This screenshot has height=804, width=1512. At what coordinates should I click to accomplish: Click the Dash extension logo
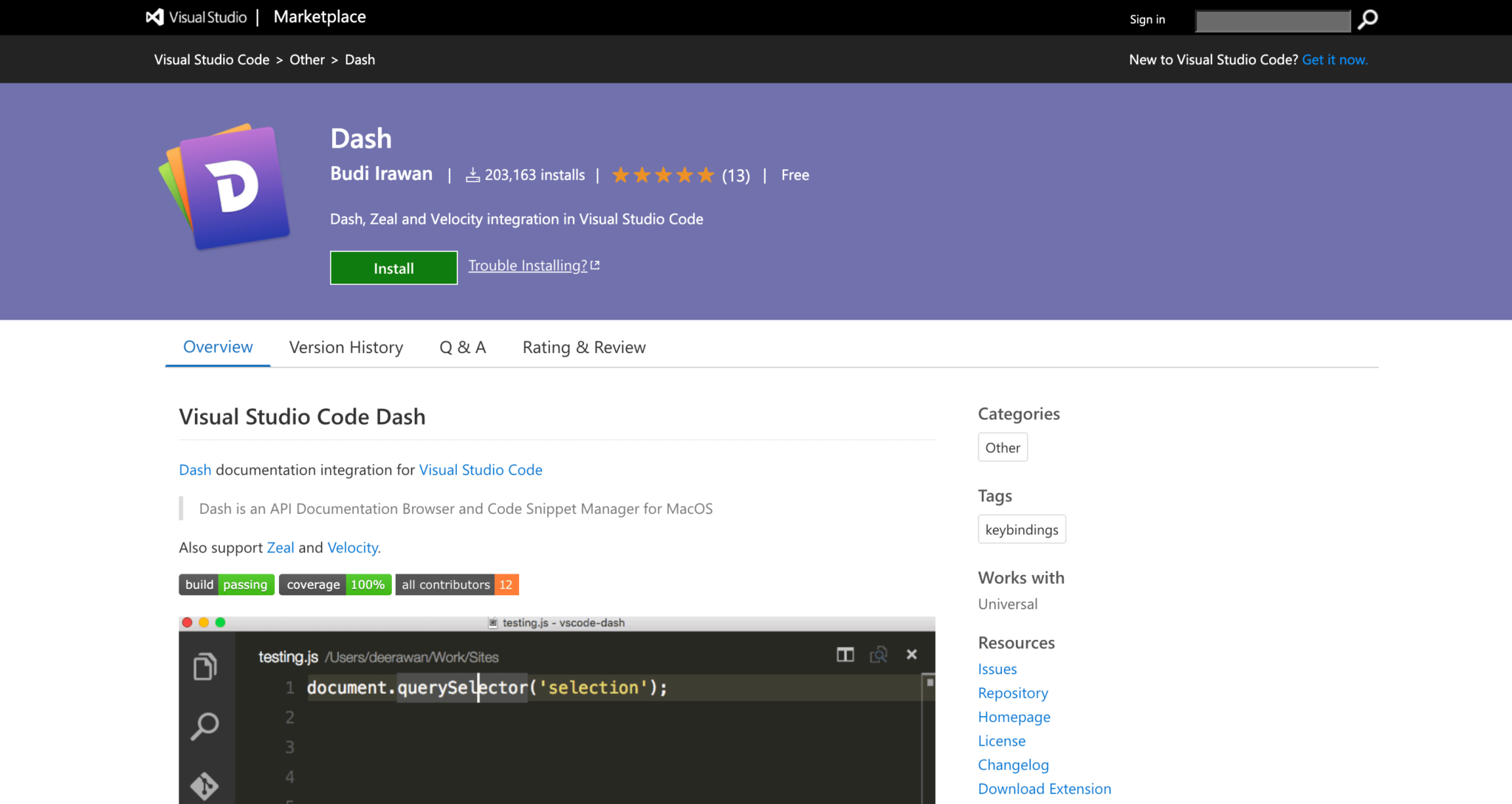225,187
